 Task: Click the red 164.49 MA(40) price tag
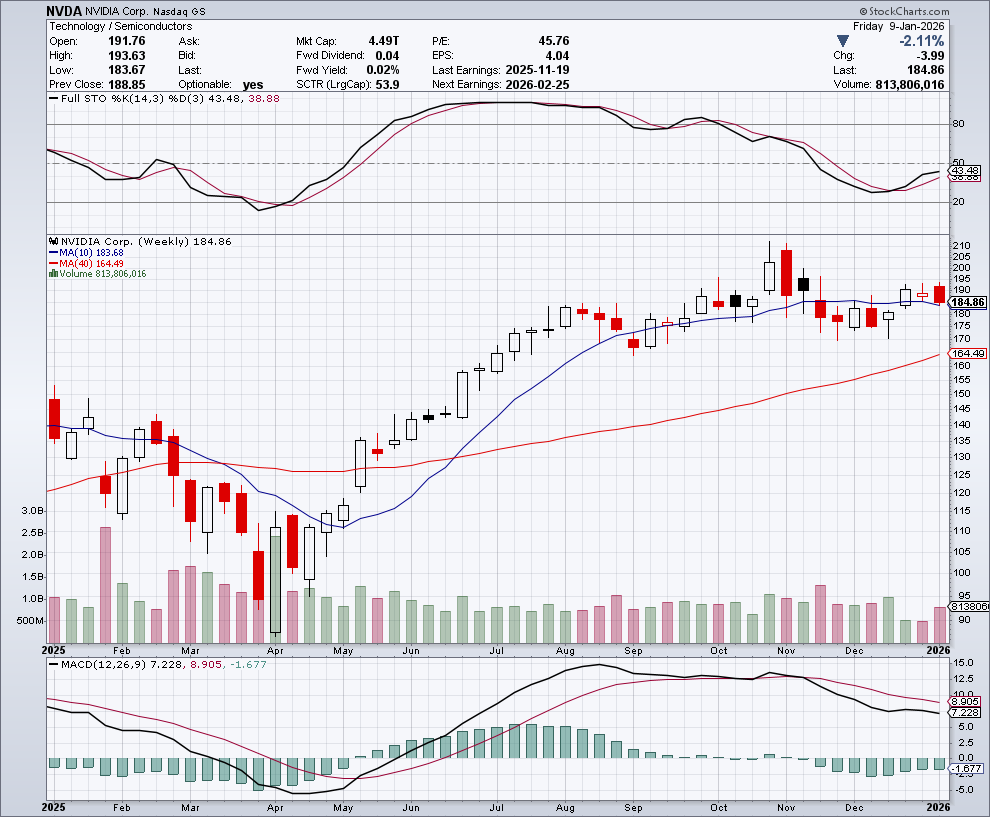[967, 353]
